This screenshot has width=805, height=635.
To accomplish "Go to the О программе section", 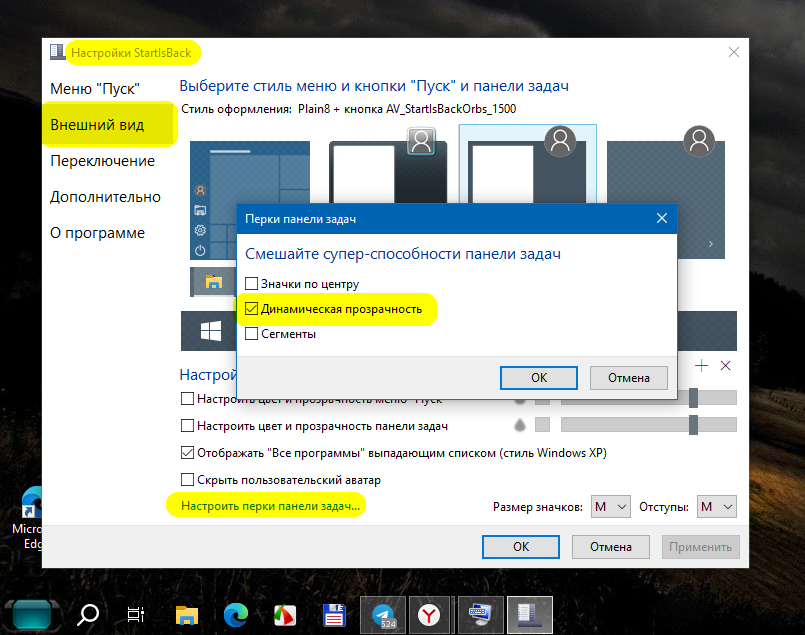I will coord(97,233).
